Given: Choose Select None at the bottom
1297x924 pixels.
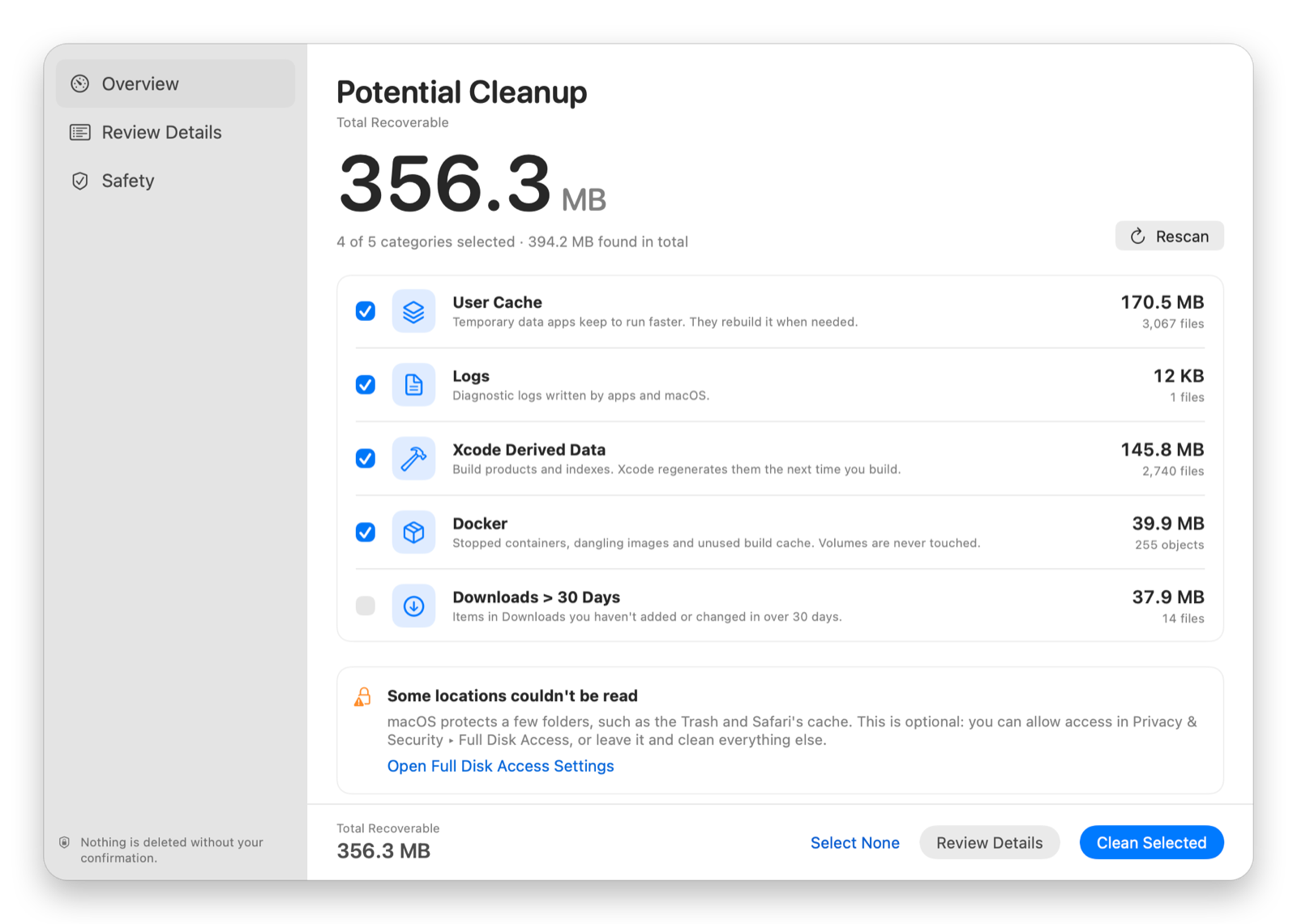Looking at the screenshot, I should point(854,843).
